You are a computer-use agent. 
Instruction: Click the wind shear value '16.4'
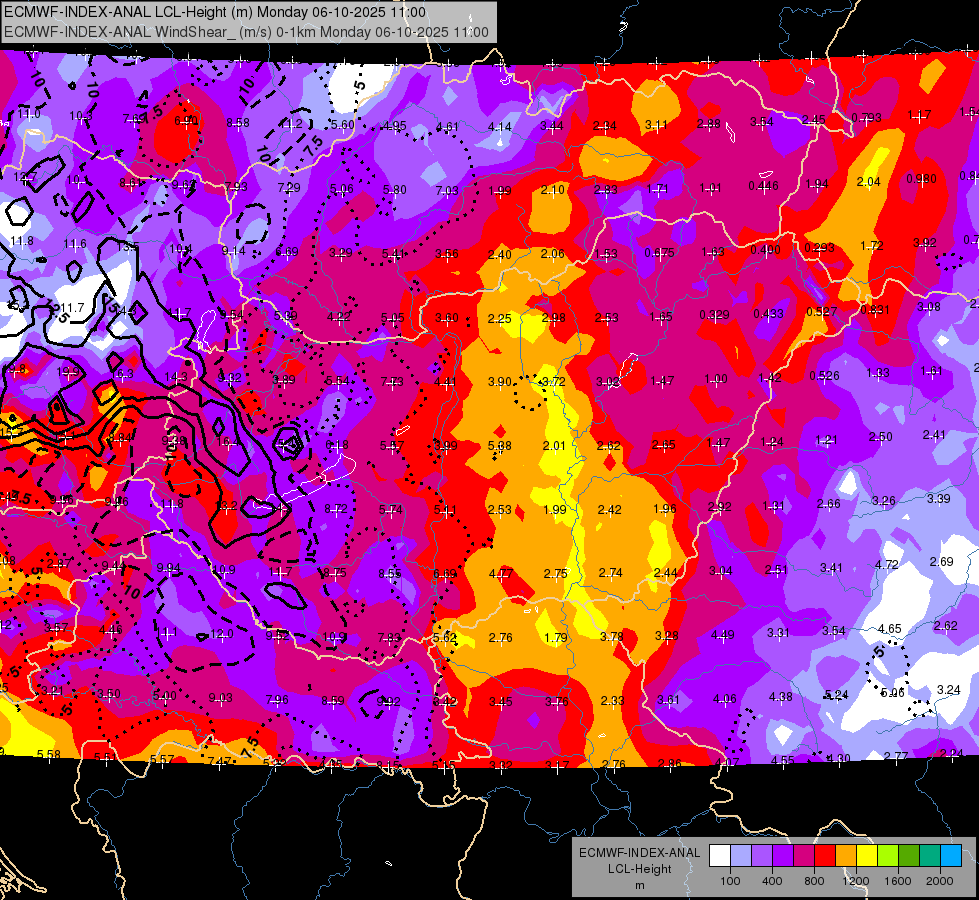point(228,442)
